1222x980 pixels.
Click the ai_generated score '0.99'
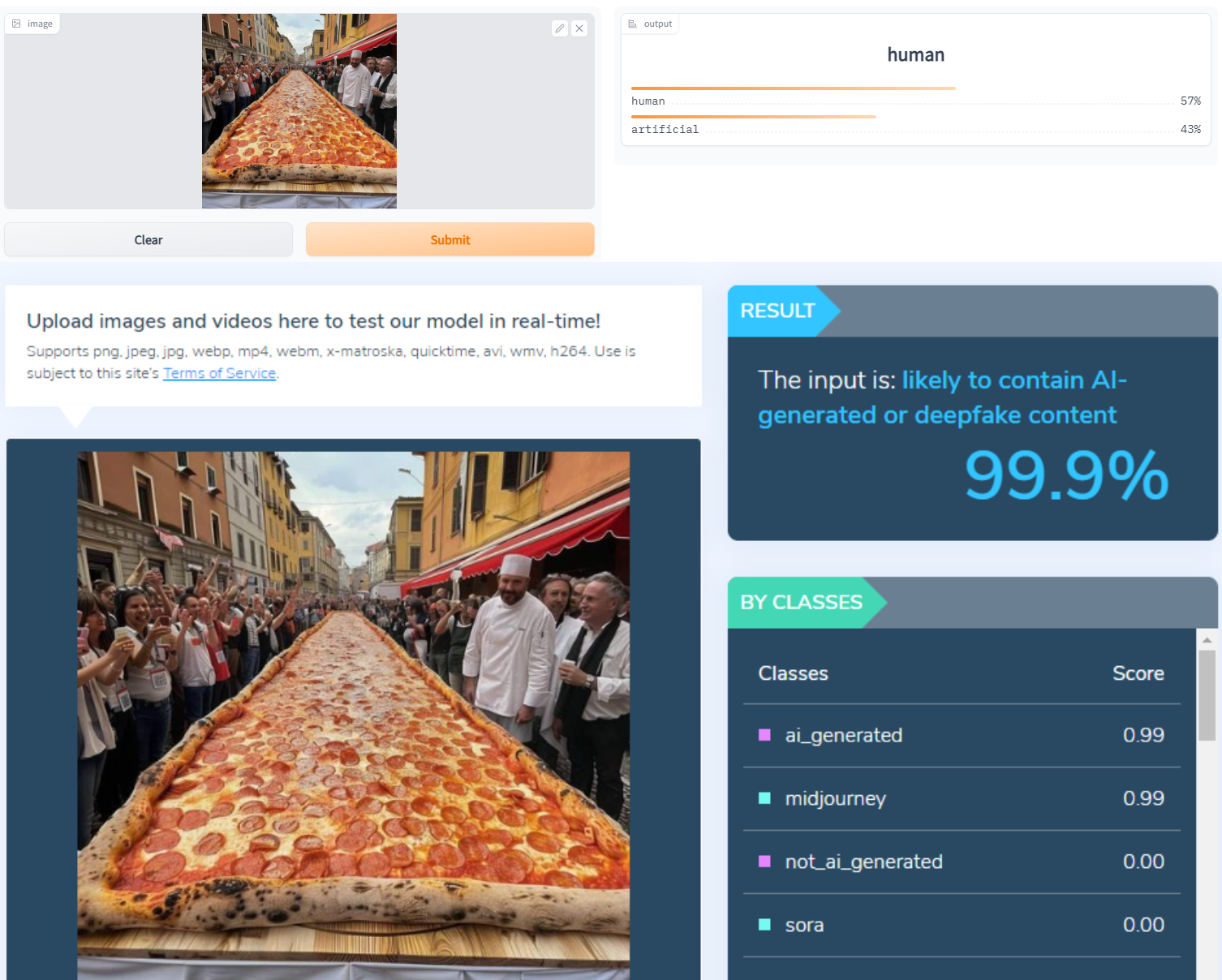pyautogui.click(x=1143, y=735)
